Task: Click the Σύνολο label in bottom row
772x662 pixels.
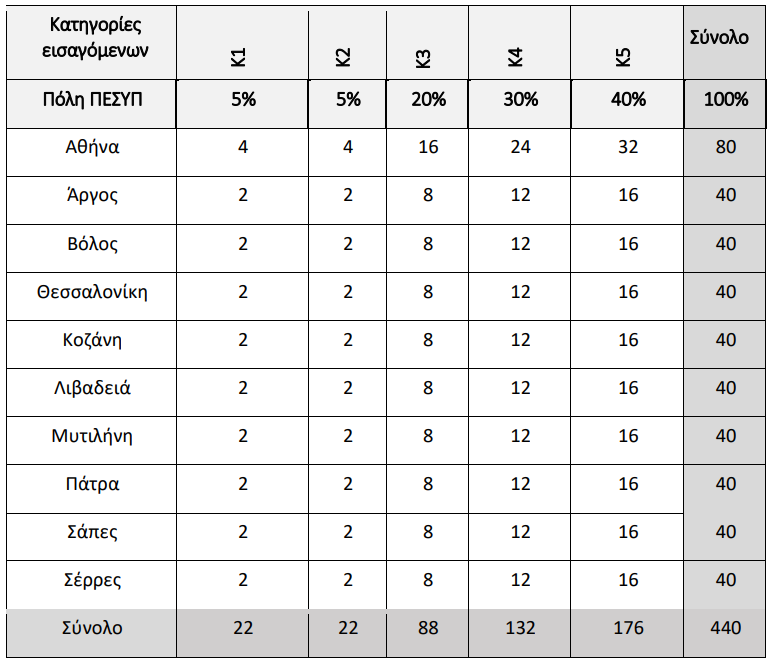Action: (92, 628)
